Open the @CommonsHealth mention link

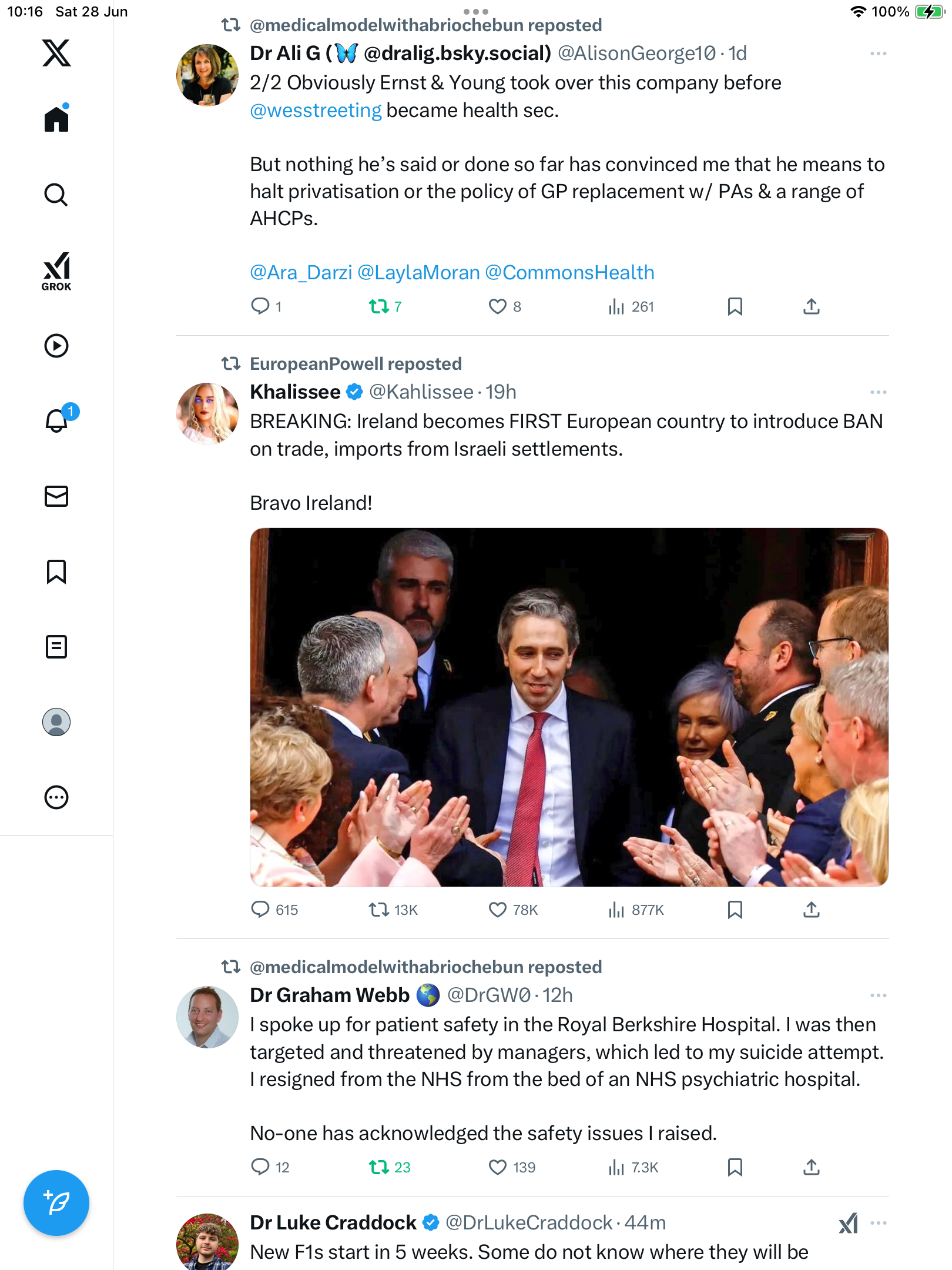pos(569,272)
